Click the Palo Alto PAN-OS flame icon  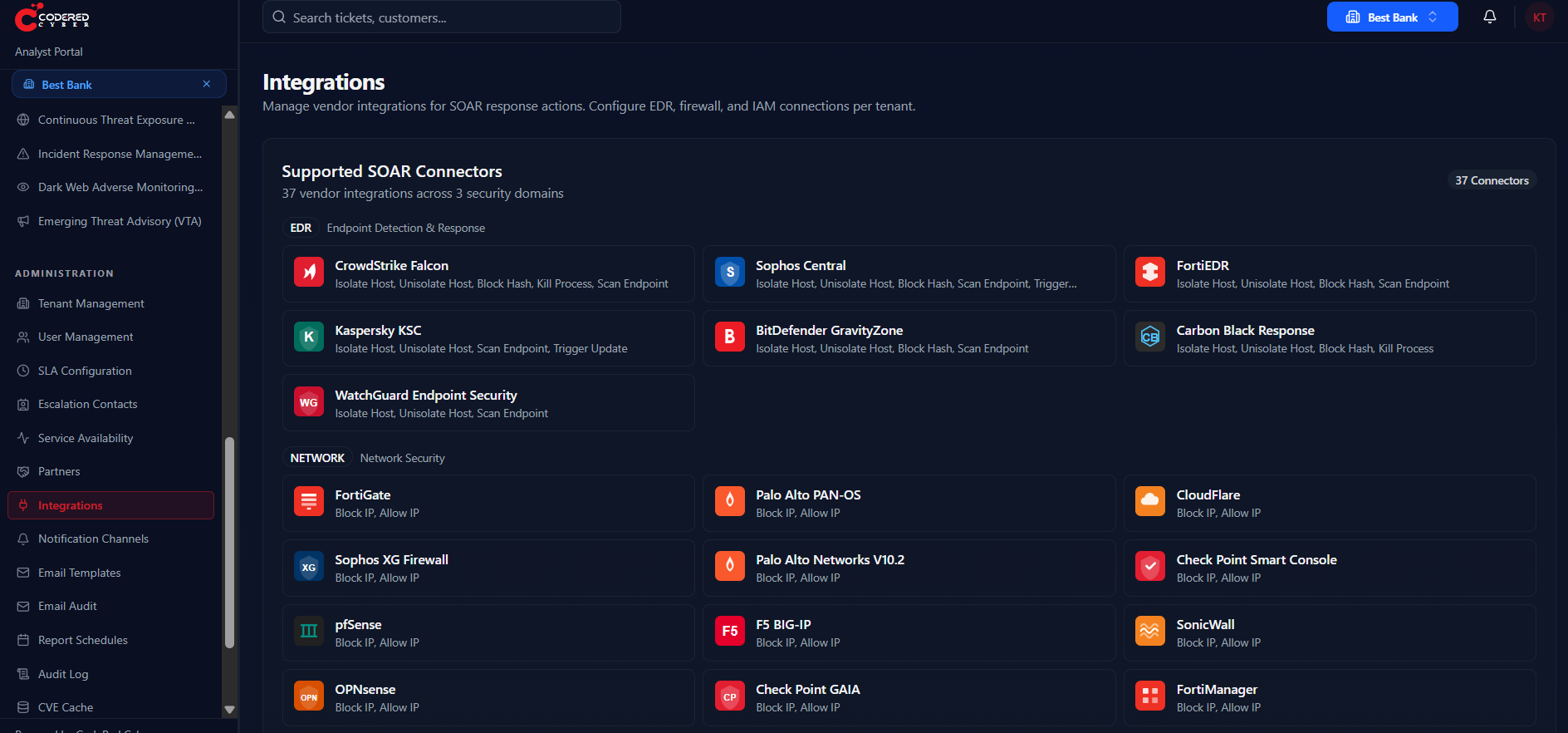point(730,501)
